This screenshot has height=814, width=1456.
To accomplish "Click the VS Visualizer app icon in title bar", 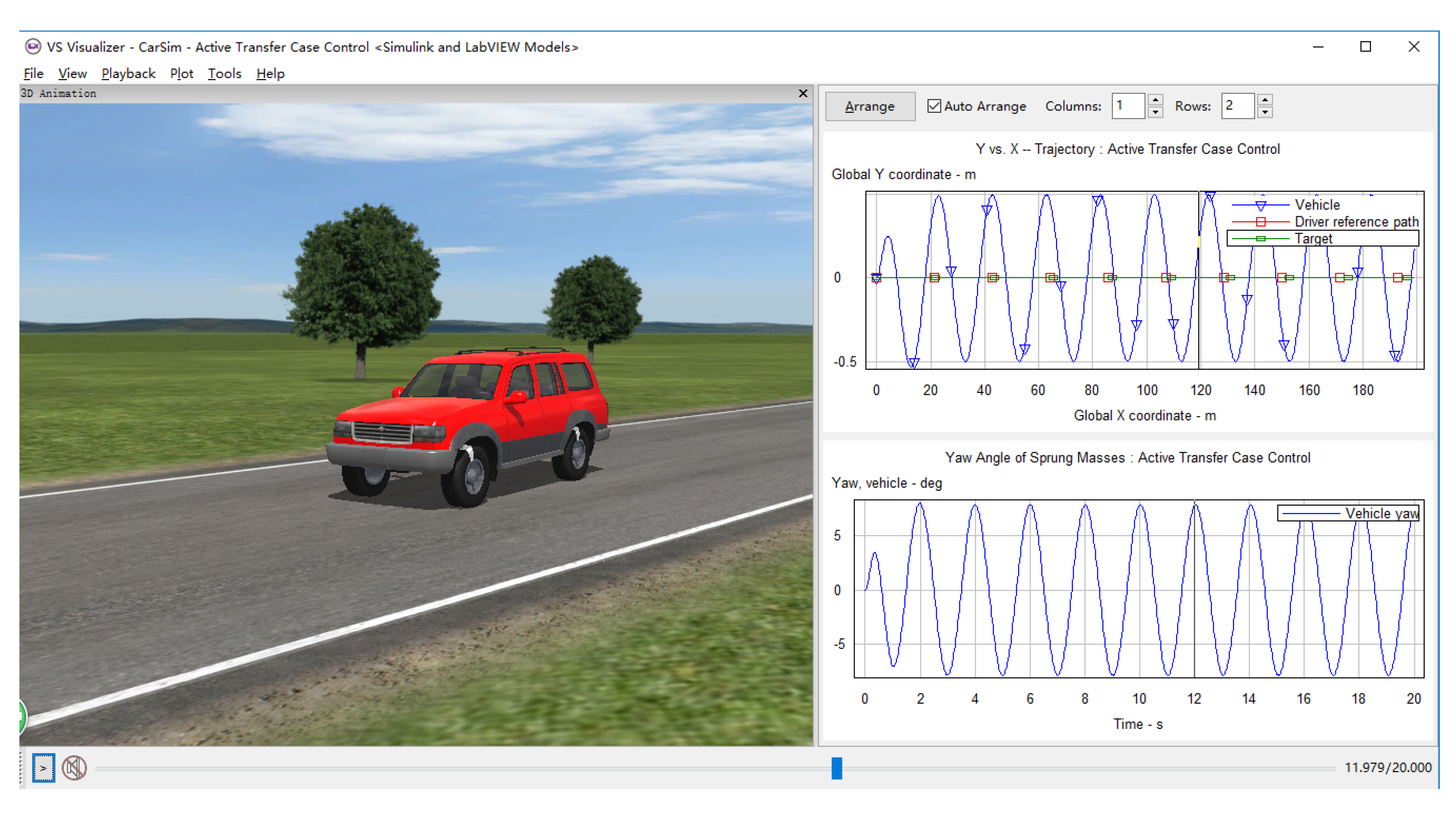I will coord(33,46).
